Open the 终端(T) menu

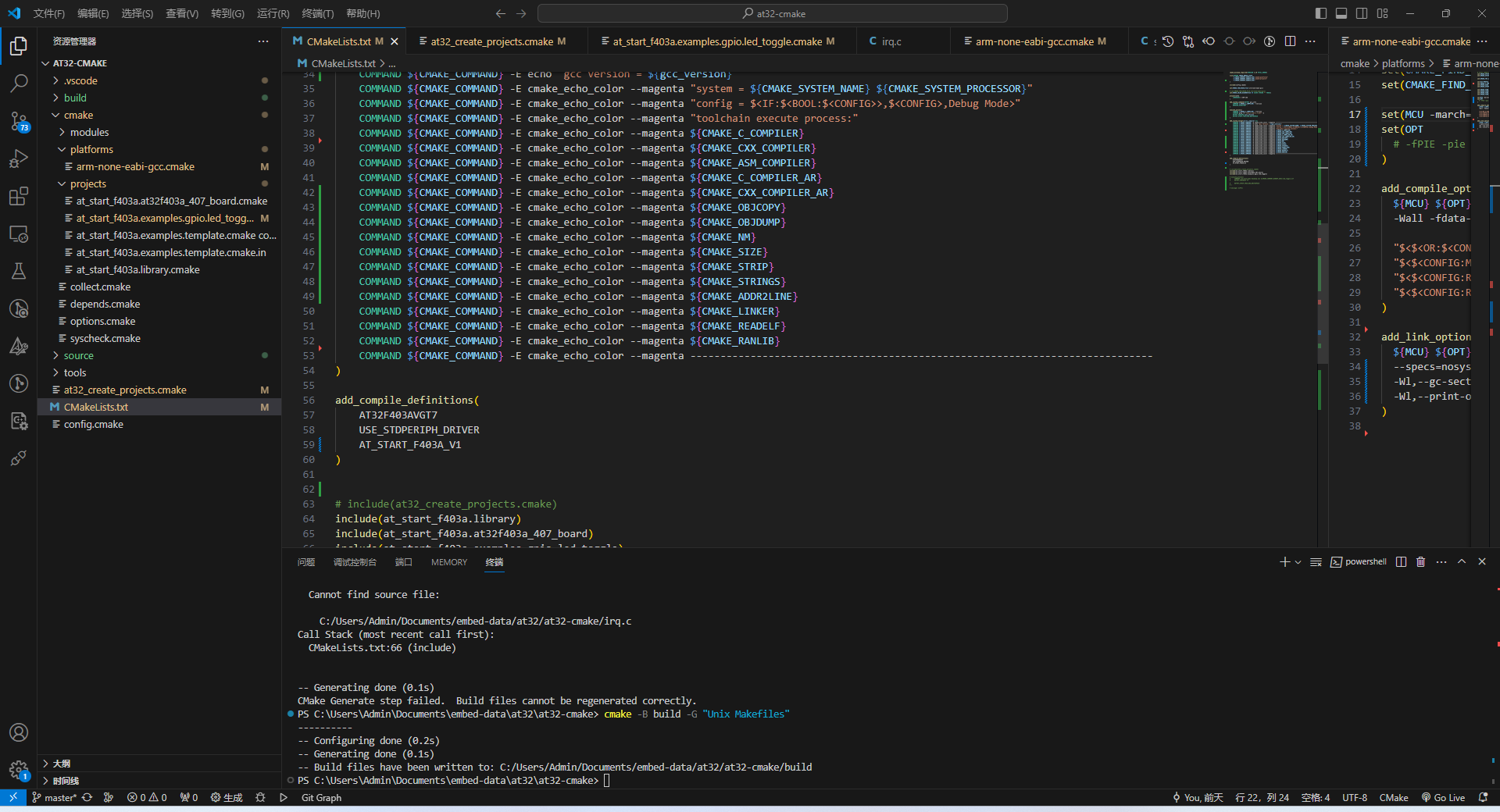tap(318, 13)
